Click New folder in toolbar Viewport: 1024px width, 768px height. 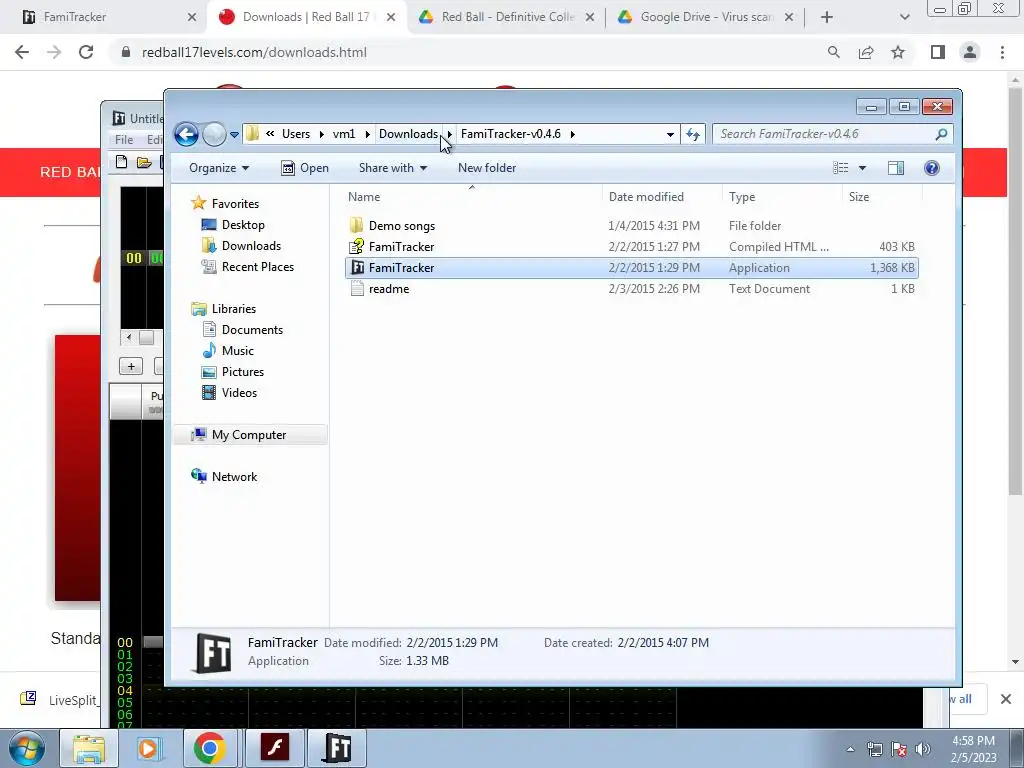coord(487,168)
